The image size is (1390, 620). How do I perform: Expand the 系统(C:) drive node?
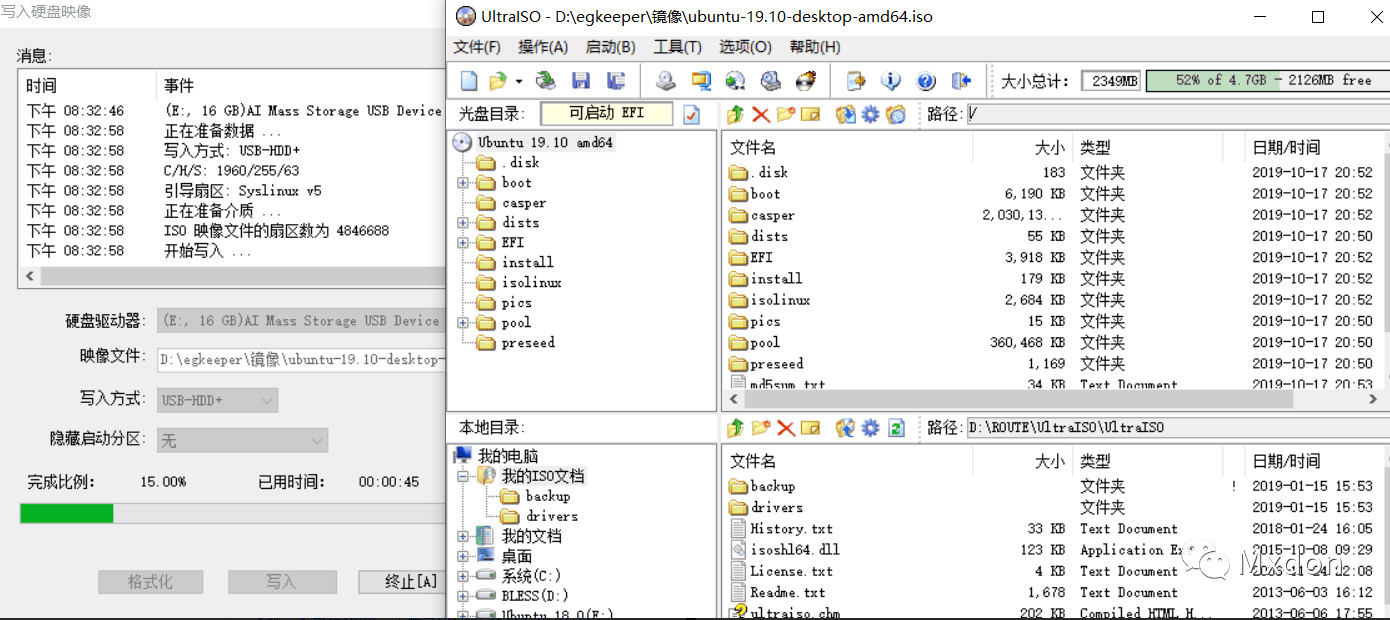click(x=463, y=577)
